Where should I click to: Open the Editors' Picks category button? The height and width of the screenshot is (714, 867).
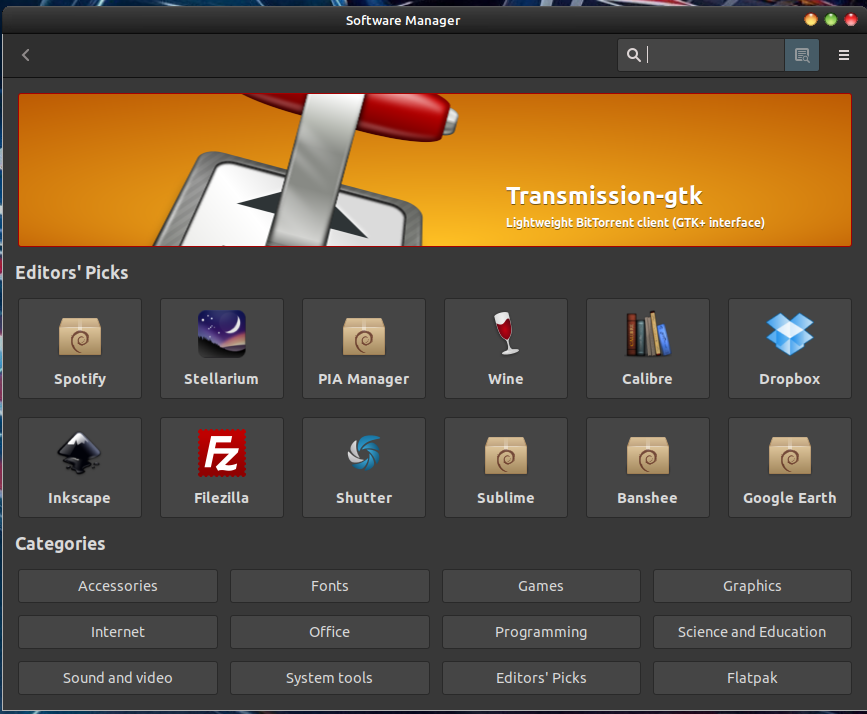(x=541, y=677)
